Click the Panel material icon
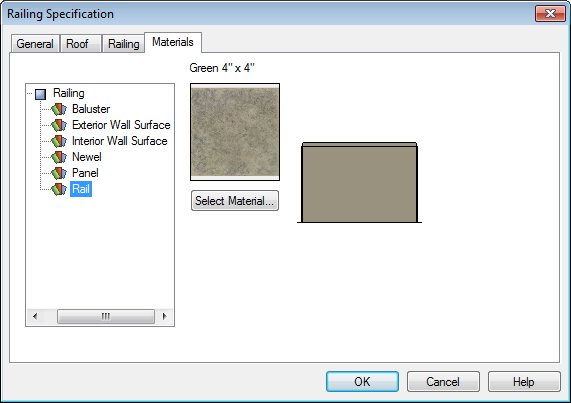 click(x=59, y=173)
